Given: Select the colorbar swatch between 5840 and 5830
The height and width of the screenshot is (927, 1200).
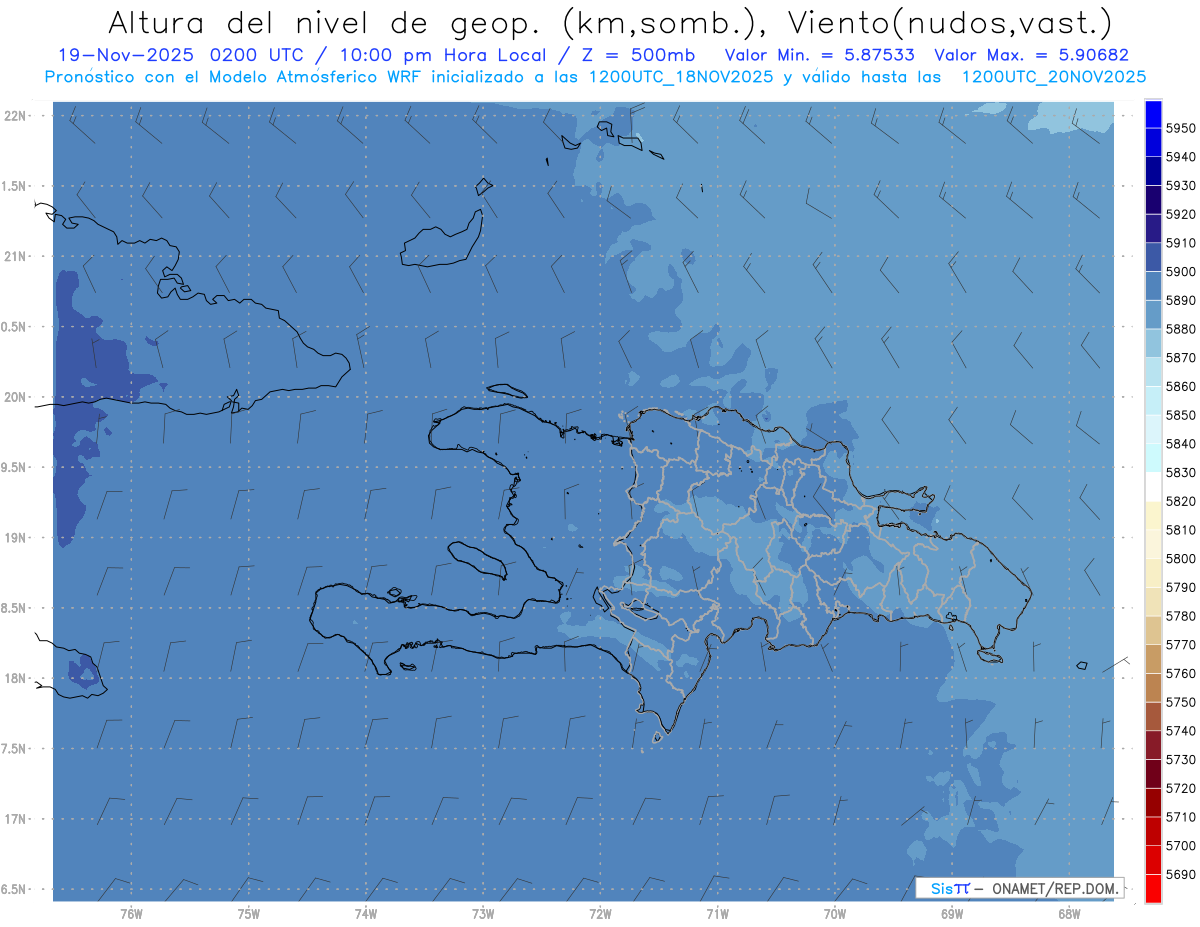Looking at the screenshot, I should pos(1153,458).
